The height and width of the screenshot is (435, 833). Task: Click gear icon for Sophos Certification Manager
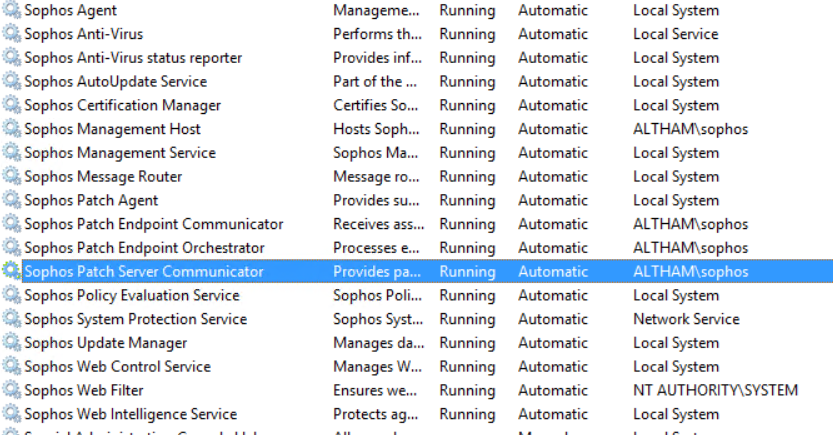tap(11, 105)
